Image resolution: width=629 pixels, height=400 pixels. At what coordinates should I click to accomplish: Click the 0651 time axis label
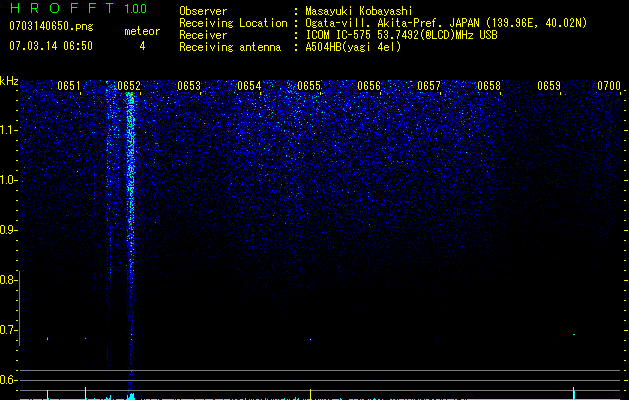[69, 86]
